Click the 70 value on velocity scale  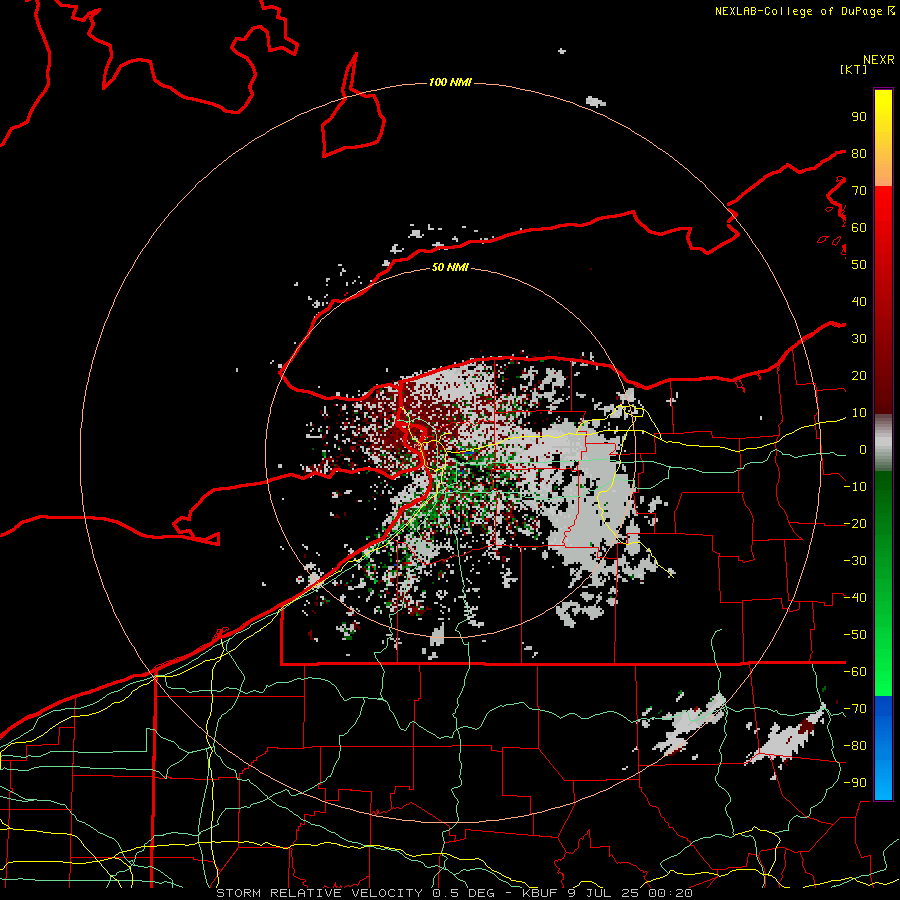[x=859, y=191]
